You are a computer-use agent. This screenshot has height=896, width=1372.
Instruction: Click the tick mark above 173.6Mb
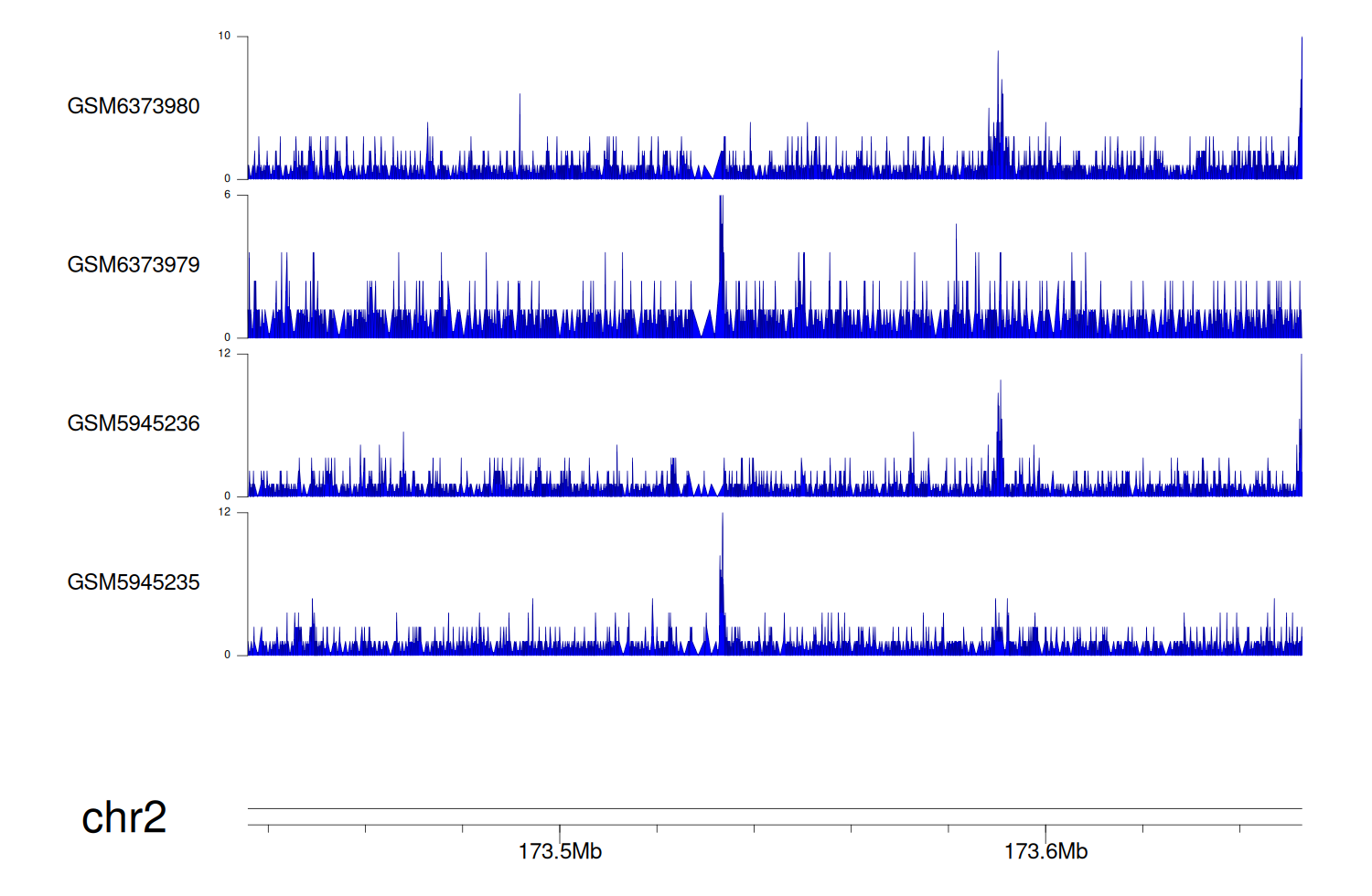1045,829
